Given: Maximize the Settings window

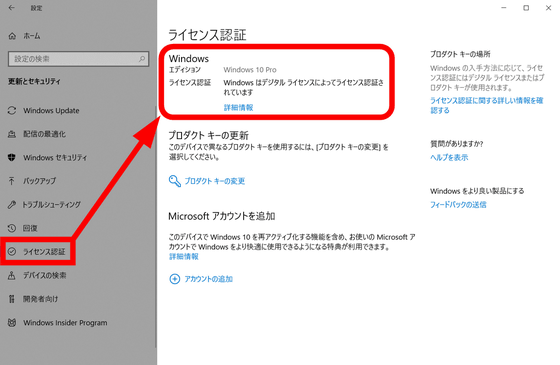Looking at the screenshot, I should tap(526, 8).
